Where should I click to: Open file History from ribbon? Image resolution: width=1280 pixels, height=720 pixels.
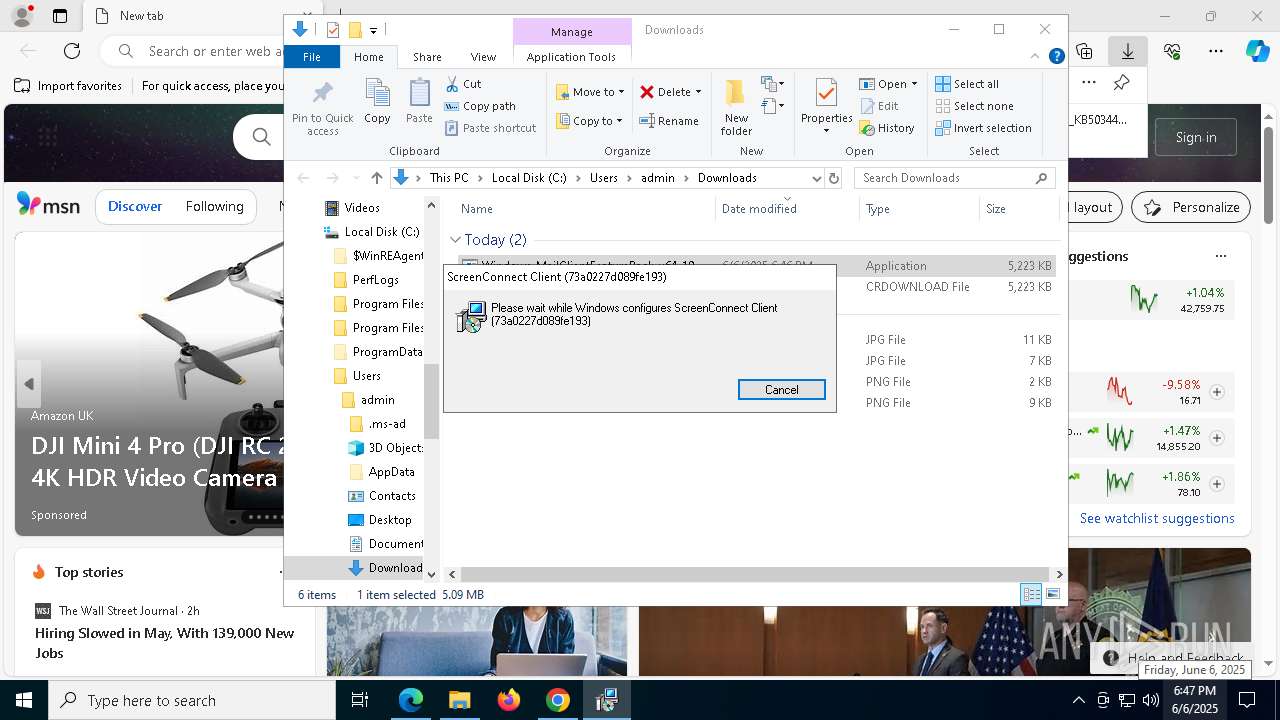[x=887, y=128]
